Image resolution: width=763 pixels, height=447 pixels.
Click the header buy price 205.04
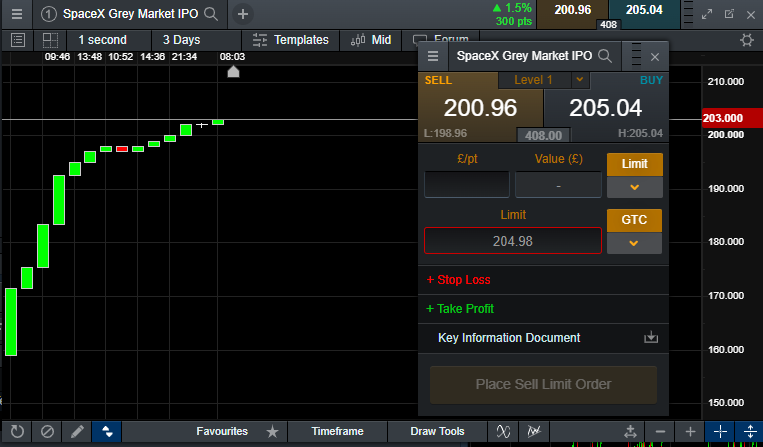click(x=644, y=10)
